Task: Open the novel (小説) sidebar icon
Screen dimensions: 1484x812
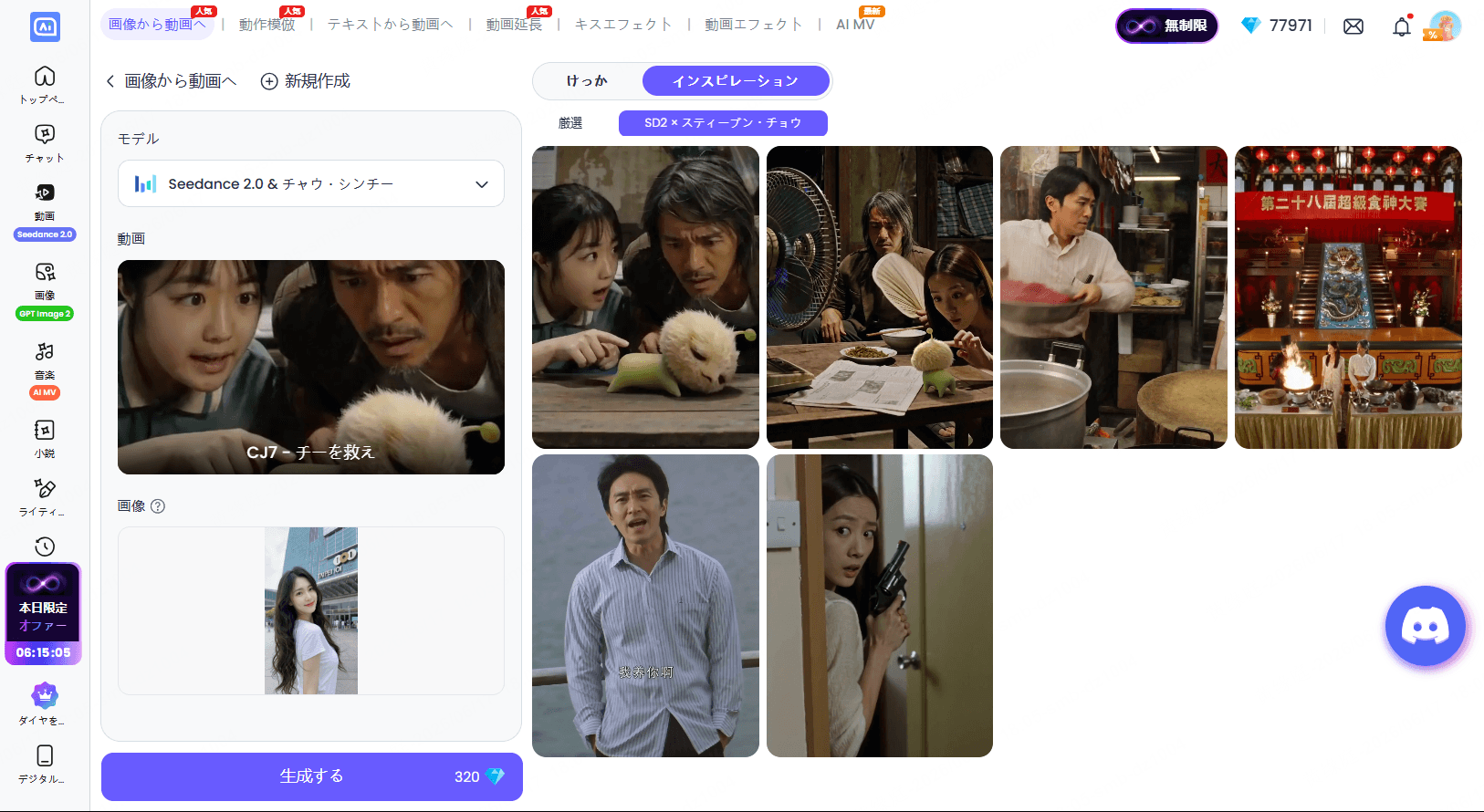Action: 45,430
